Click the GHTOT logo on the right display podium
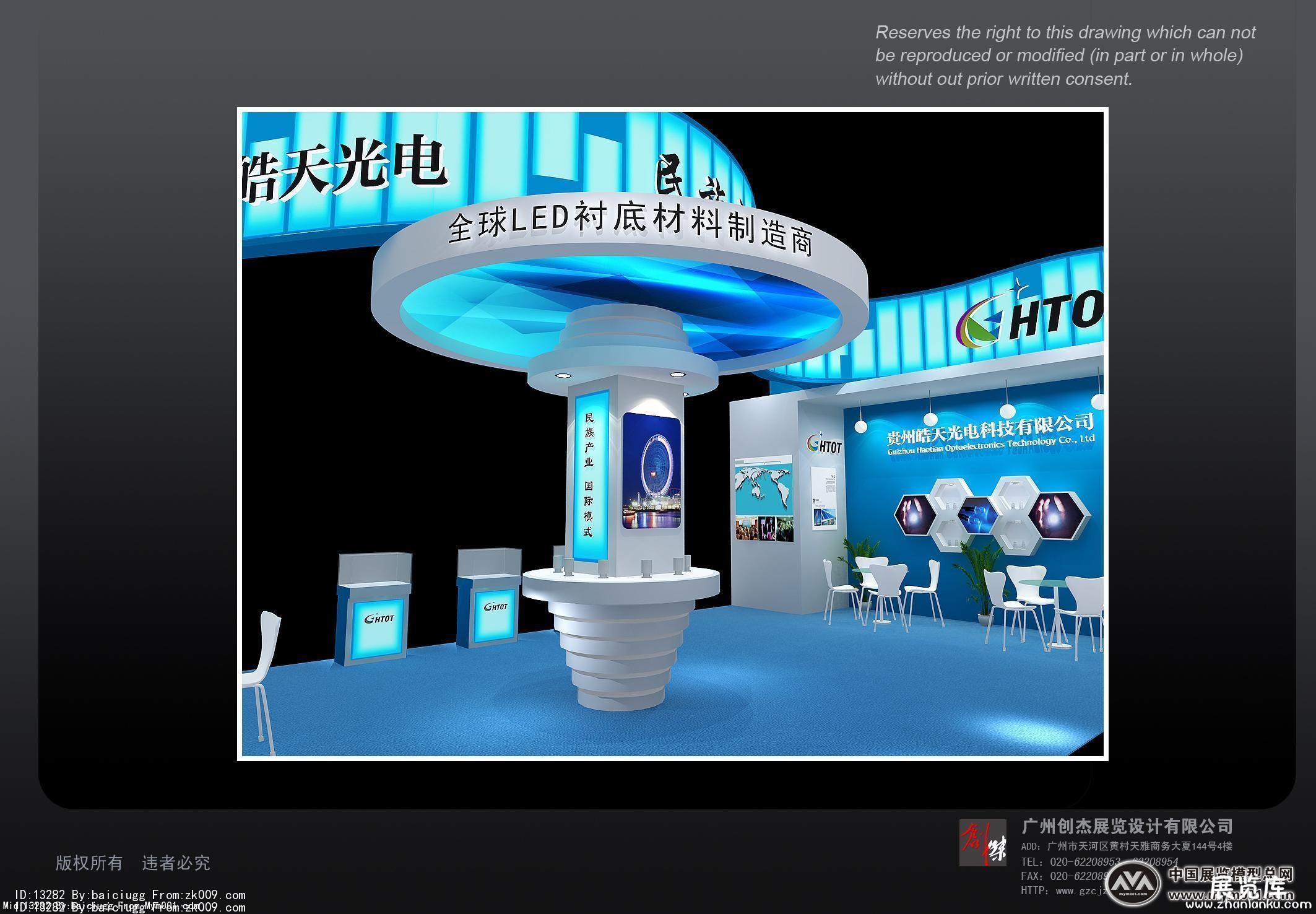The height and width of the screenshot is (914, 1316). [495, 606]
